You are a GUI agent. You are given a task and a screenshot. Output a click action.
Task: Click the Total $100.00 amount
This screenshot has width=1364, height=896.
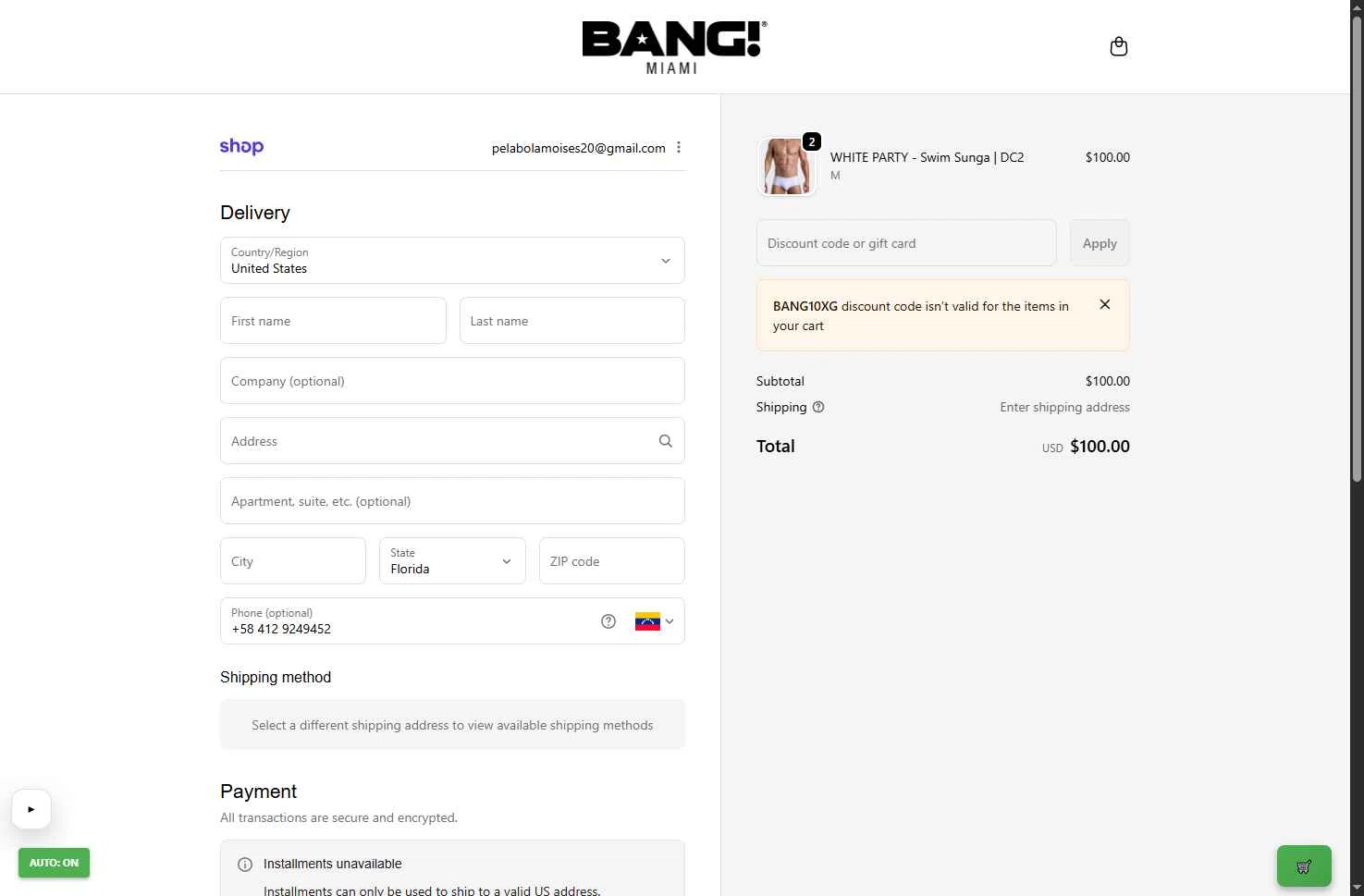(x=1100, y=447)
